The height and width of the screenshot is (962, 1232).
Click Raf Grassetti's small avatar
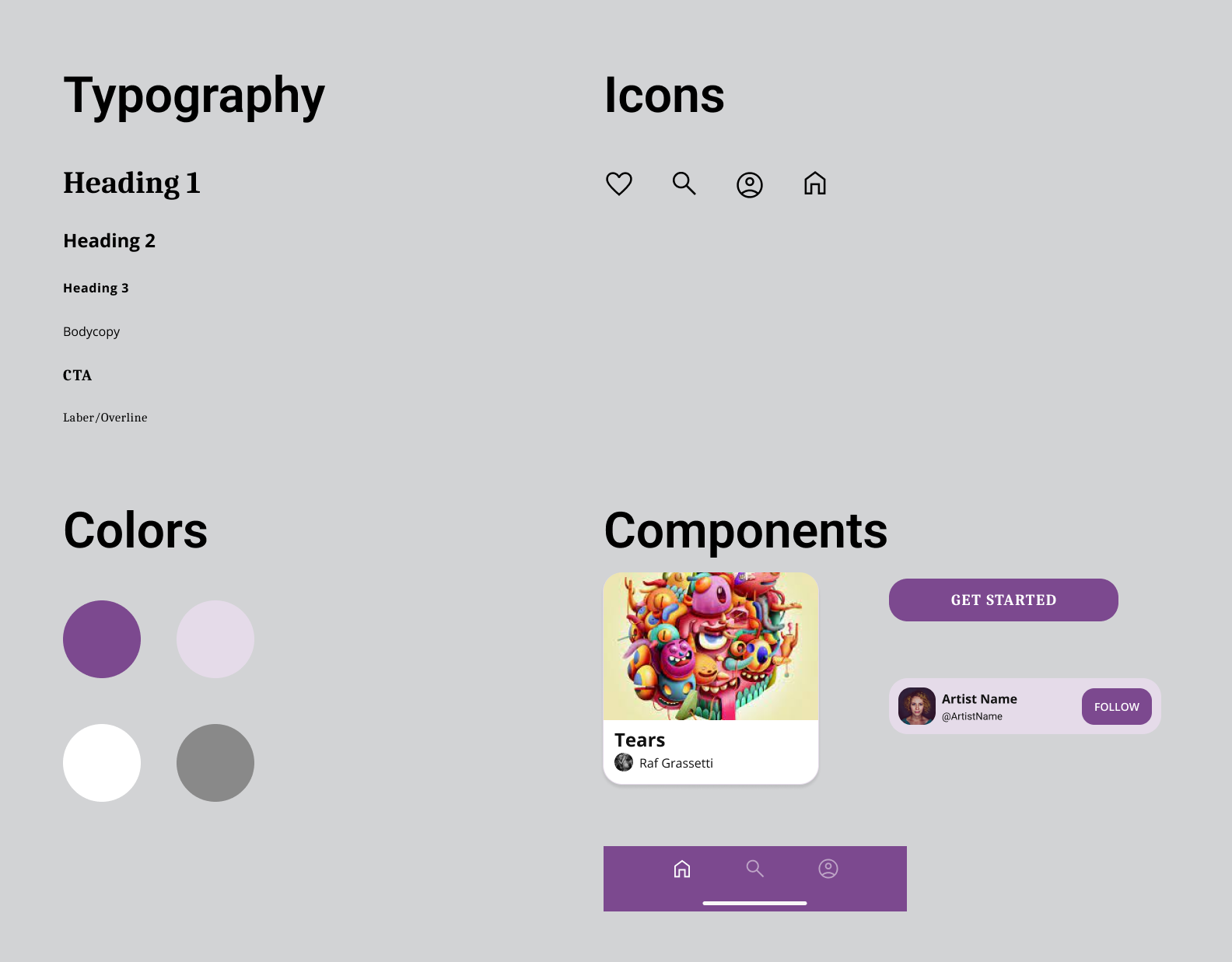pos(624,762)
